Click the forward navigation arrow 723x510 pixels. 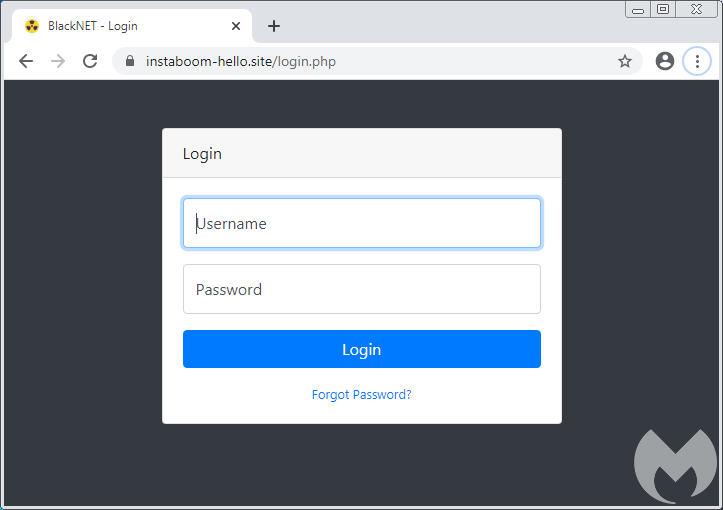coord(58,61)
